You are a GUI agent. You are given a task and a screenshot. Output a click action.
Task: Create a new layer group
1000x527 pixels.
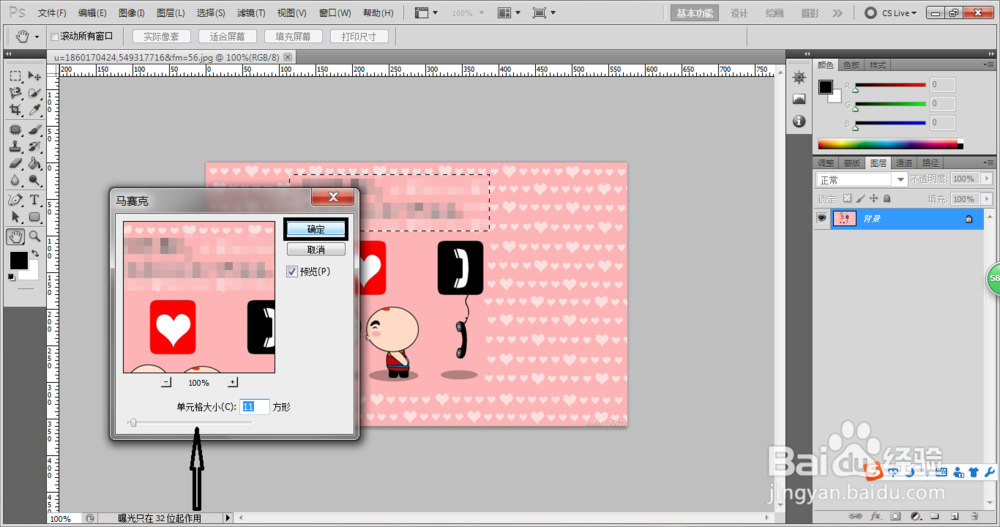coord(934,516)
